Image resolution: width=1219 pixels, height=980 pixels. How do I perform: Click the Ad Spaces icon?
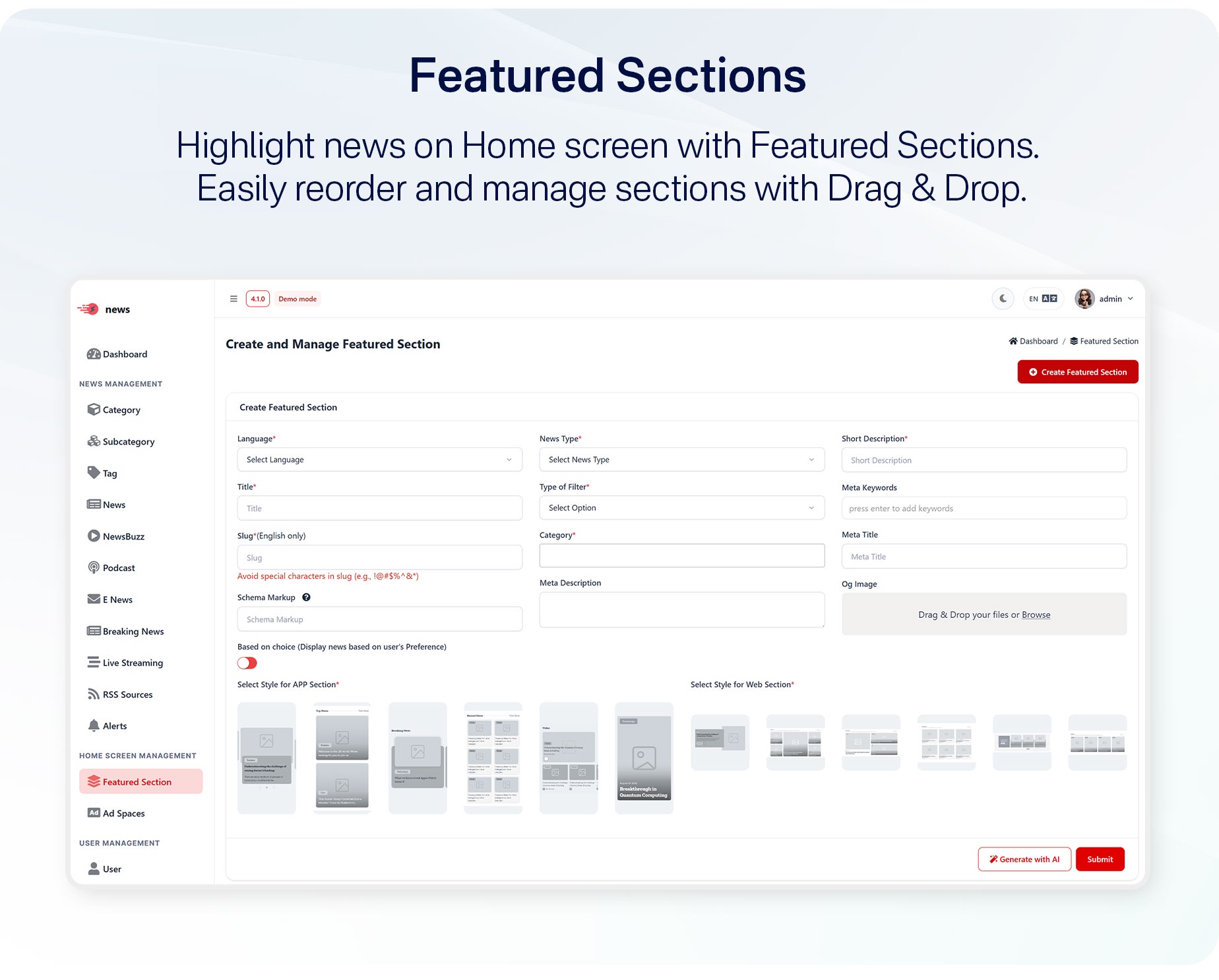coord(94,812)
